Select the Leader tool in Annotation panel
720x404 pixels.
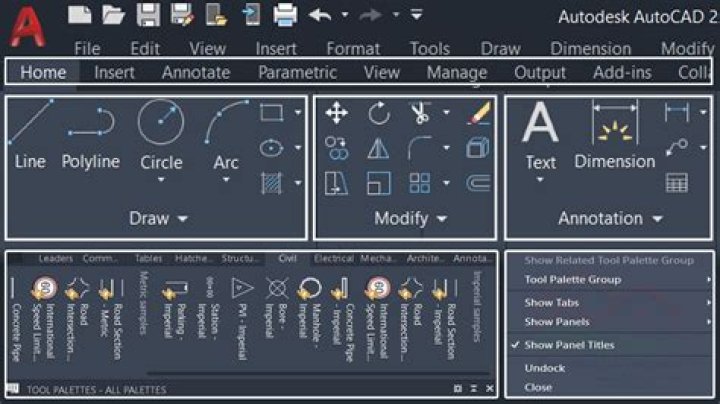(677, 147)
